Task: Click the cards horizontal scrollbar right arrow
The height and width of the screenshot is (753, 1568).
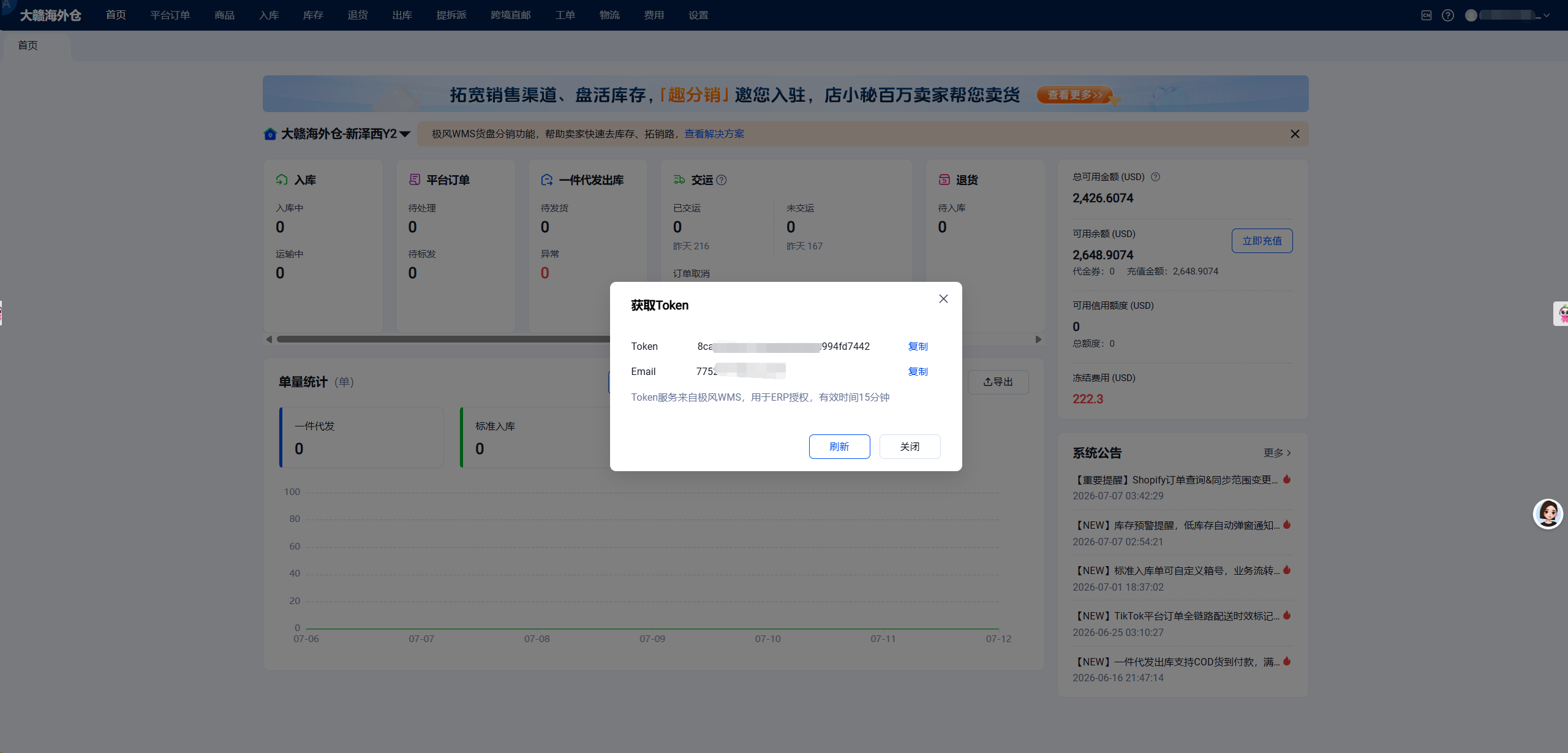Action: click(x=1038, y=339)
